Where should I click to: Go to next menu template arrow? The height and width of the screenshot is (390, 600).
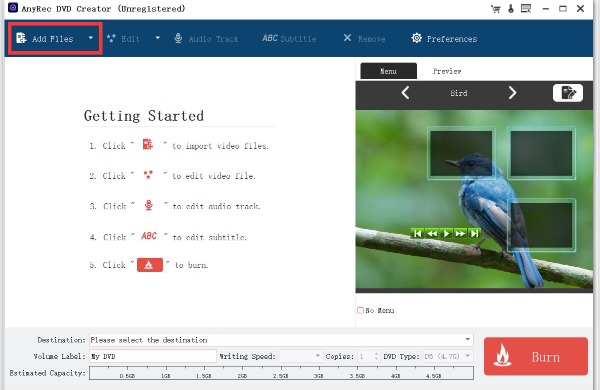tap(512, 93)
